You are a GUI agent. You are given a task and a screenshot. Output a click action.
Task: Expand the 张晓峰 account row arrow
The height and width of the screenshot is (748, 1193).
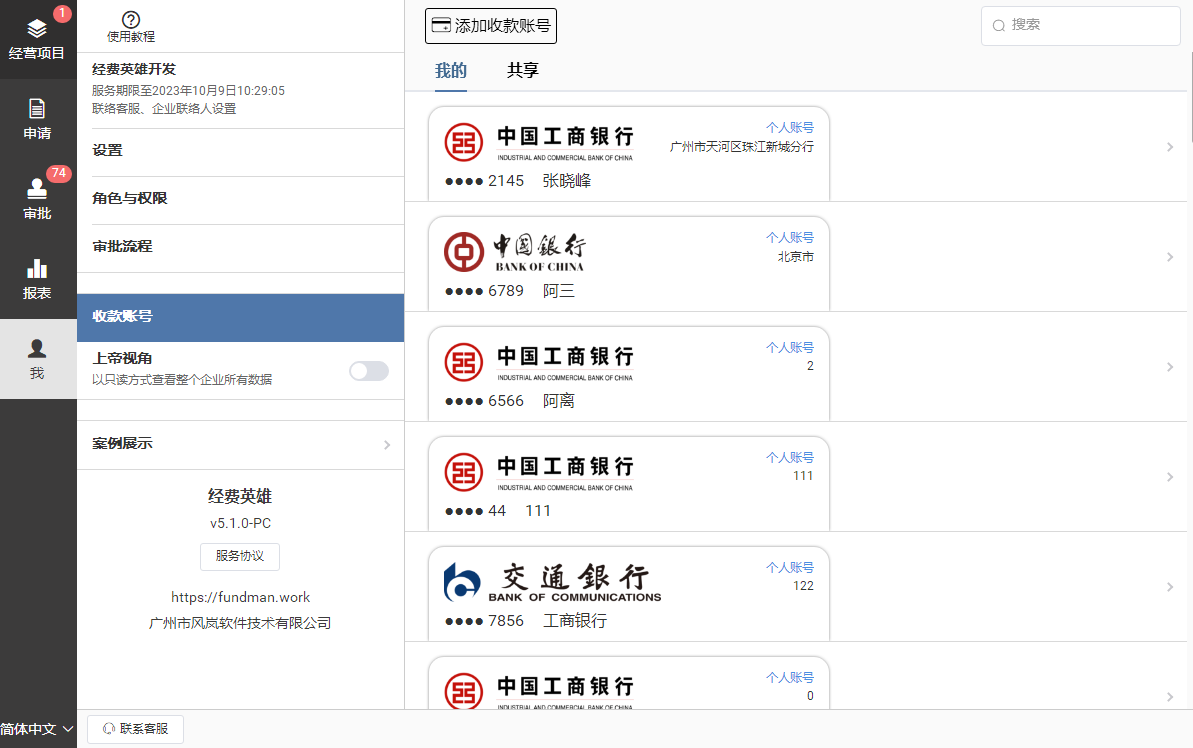point(1170,147)
